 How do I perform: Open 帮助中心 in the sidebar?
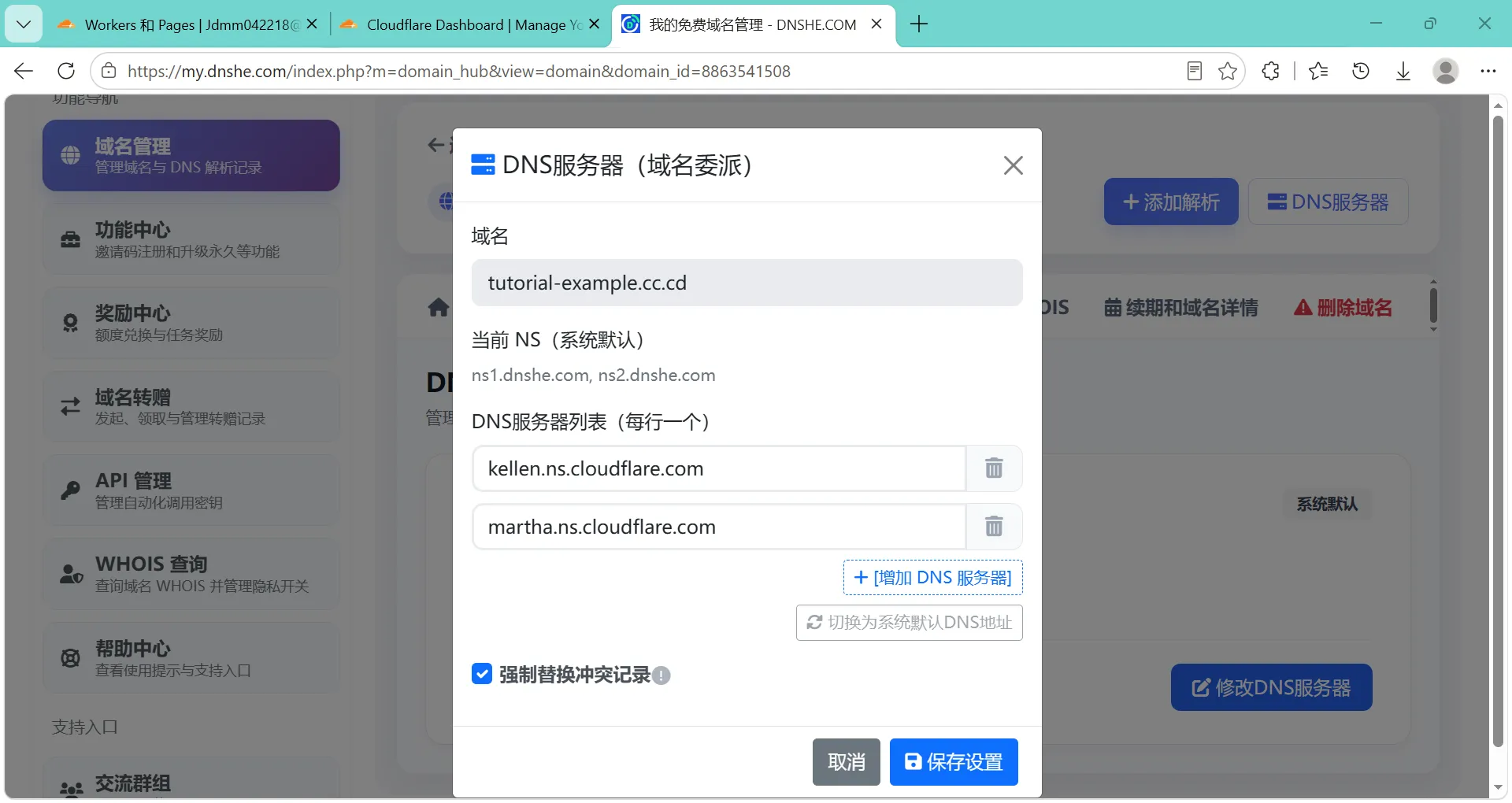tap(191, 658)
